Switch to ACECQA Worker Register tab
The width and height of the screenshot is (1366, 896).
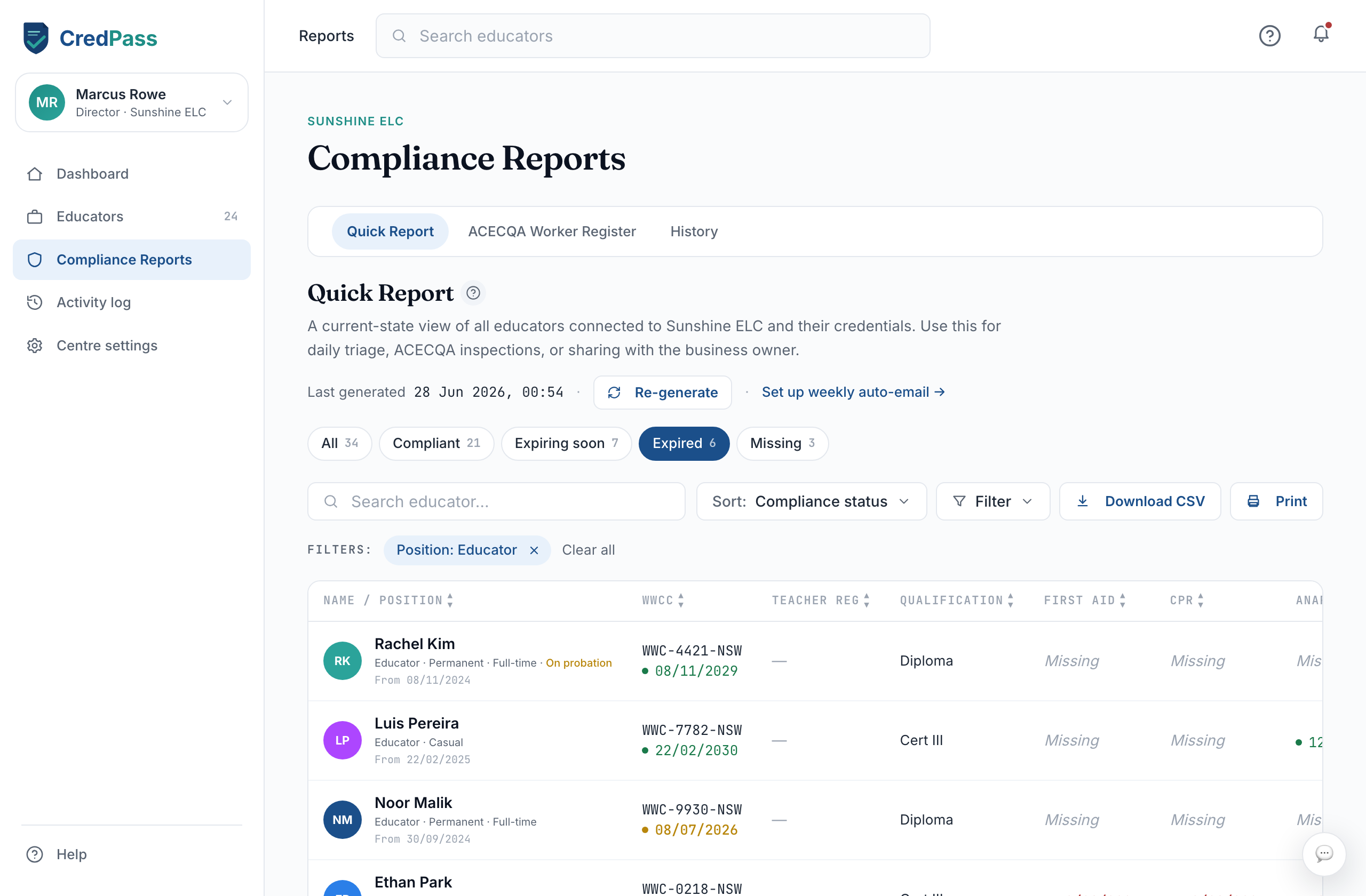[x=552, y=231]
